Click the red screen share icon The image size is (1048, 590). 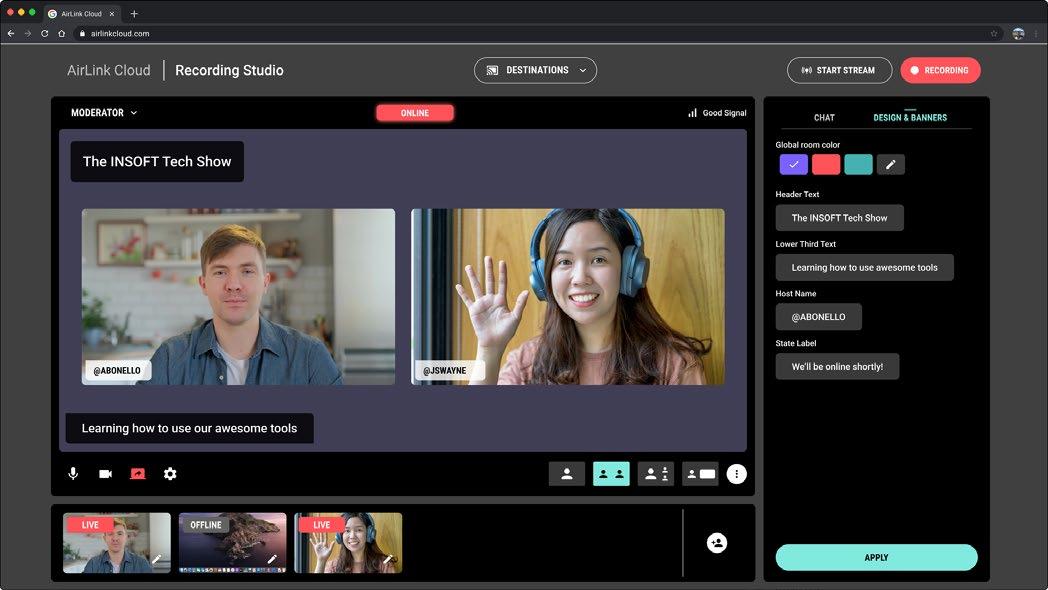coord(138,474)
